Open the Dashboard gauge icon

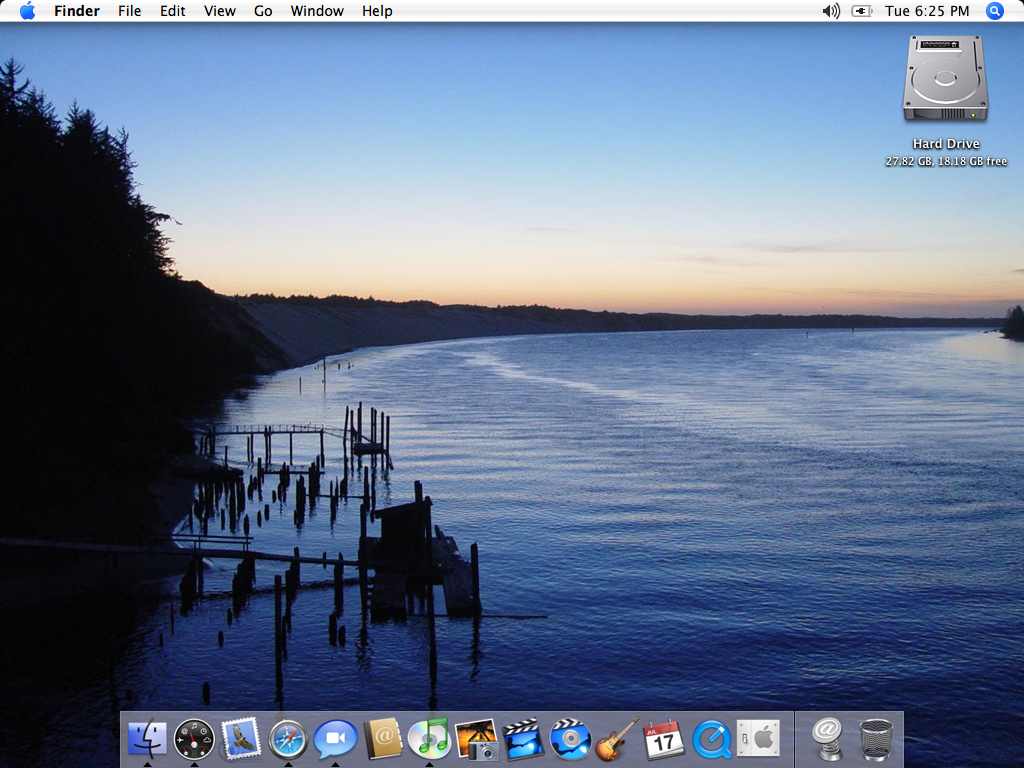coord(194,740)
